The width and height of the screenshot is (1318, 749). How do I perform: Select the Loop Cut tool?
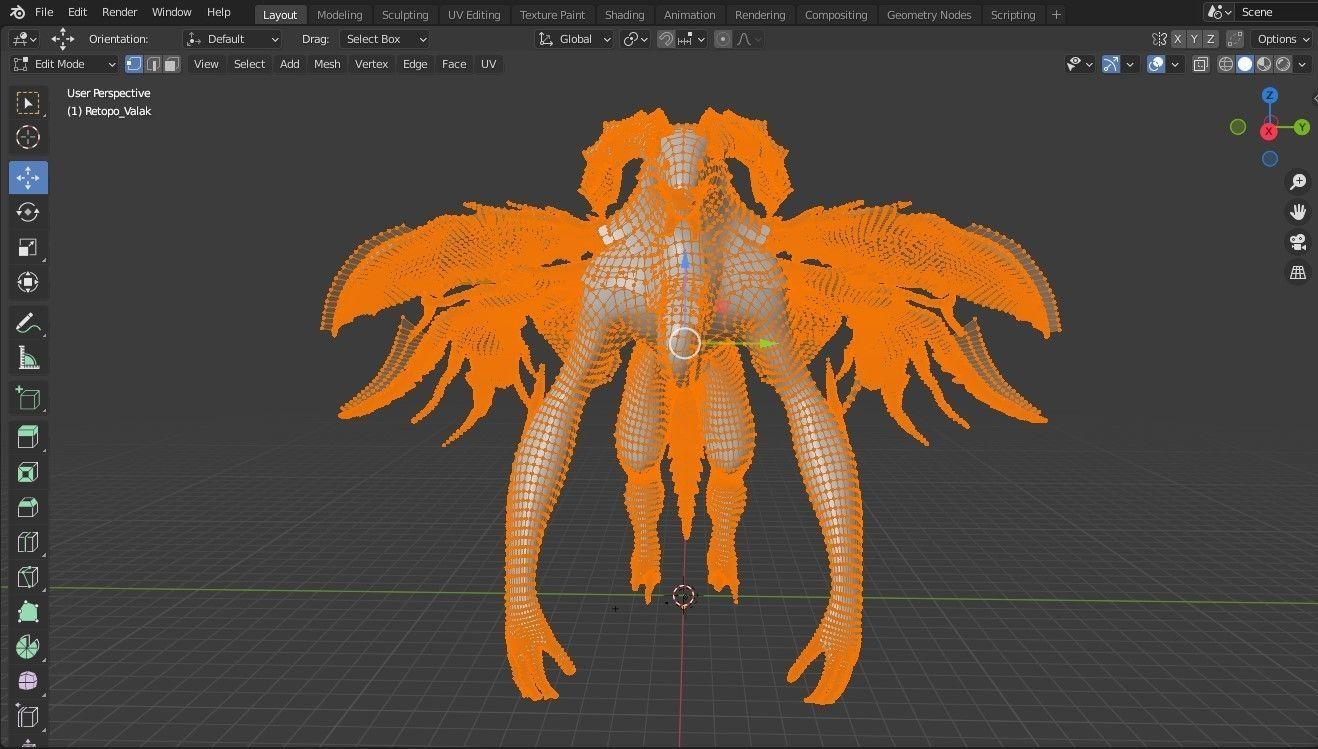click(x=28, y=542)
